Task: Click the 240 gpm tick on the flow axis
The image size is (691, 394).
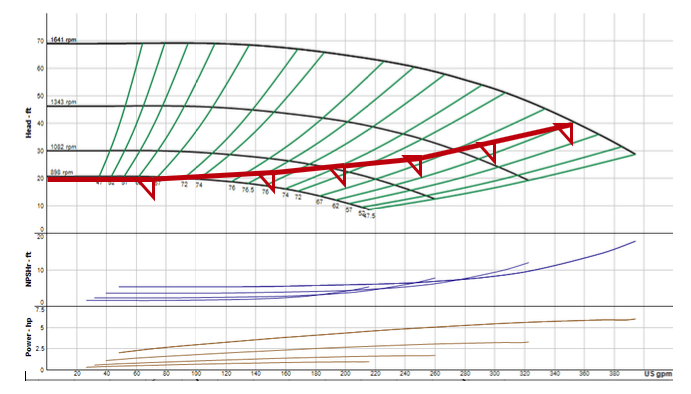Action: [405, 374]
